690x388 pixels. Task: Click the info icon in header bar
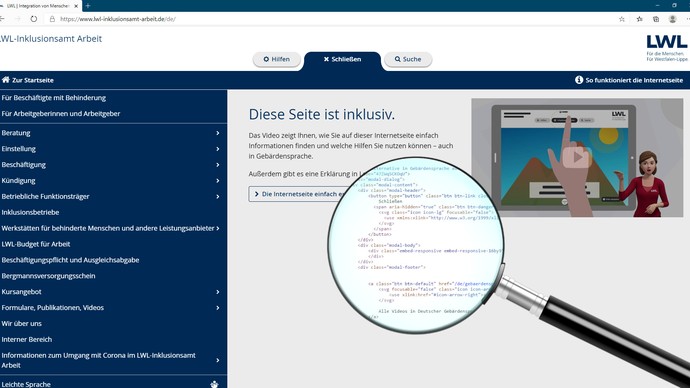tap(579, 80)
